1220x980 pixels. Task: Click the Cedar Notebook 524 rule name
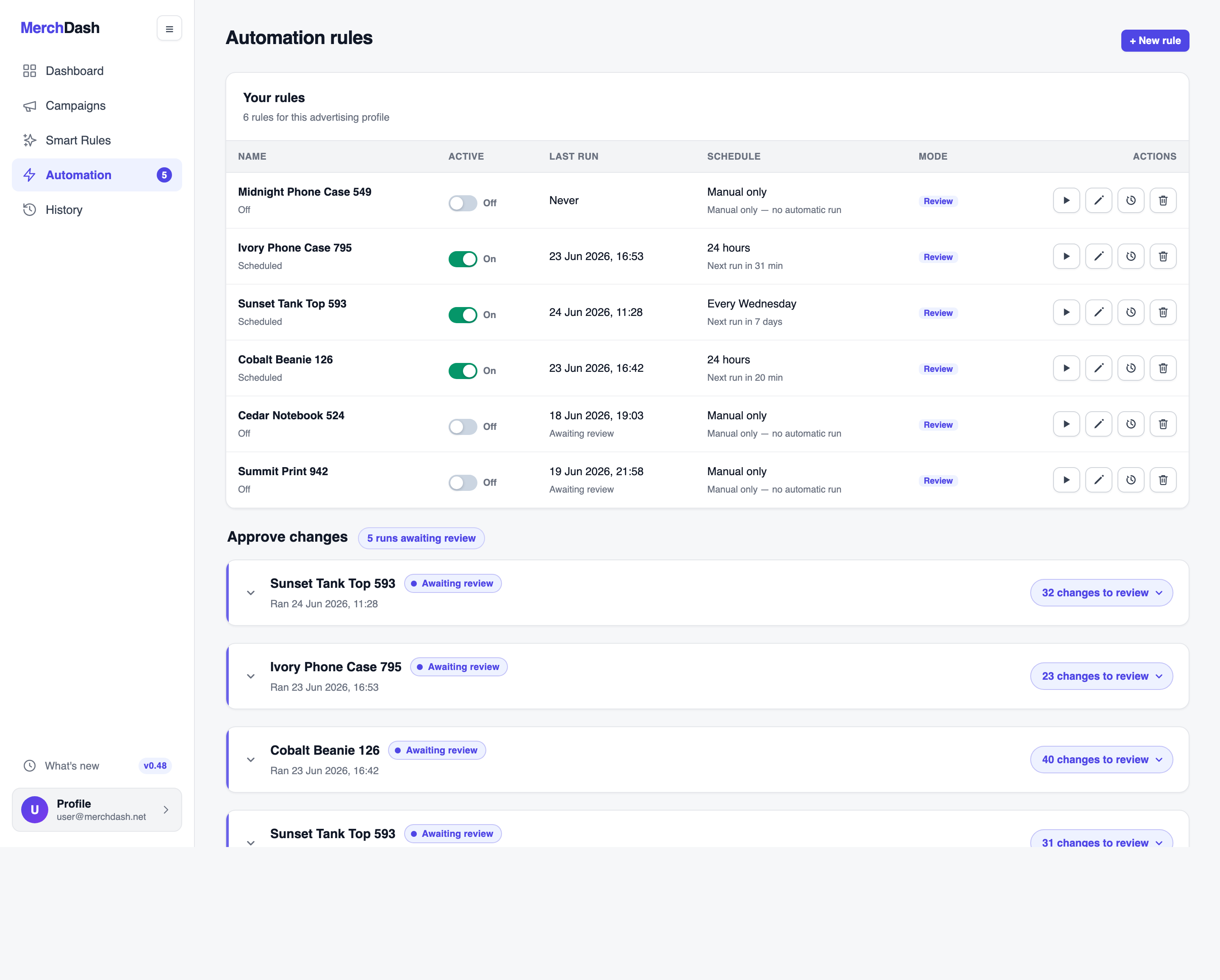tap(291, 415)
